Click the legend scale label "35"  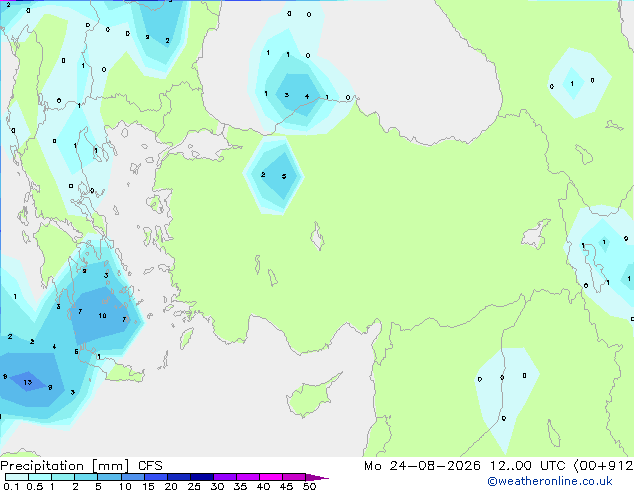click(x=240, y=486)
